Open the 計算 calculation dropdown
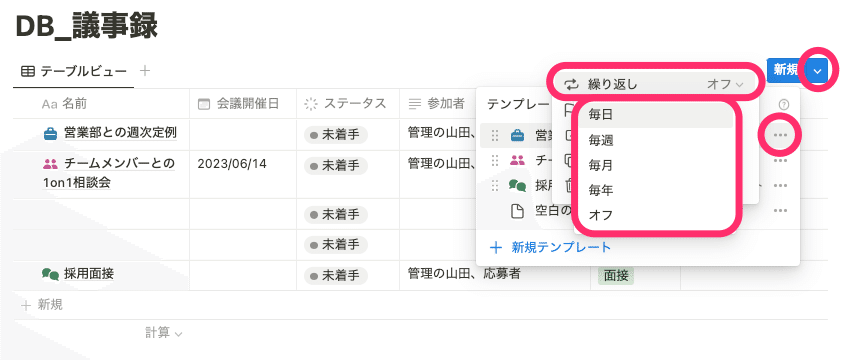This screenshot has width=842, height=360. pos(164,333)
